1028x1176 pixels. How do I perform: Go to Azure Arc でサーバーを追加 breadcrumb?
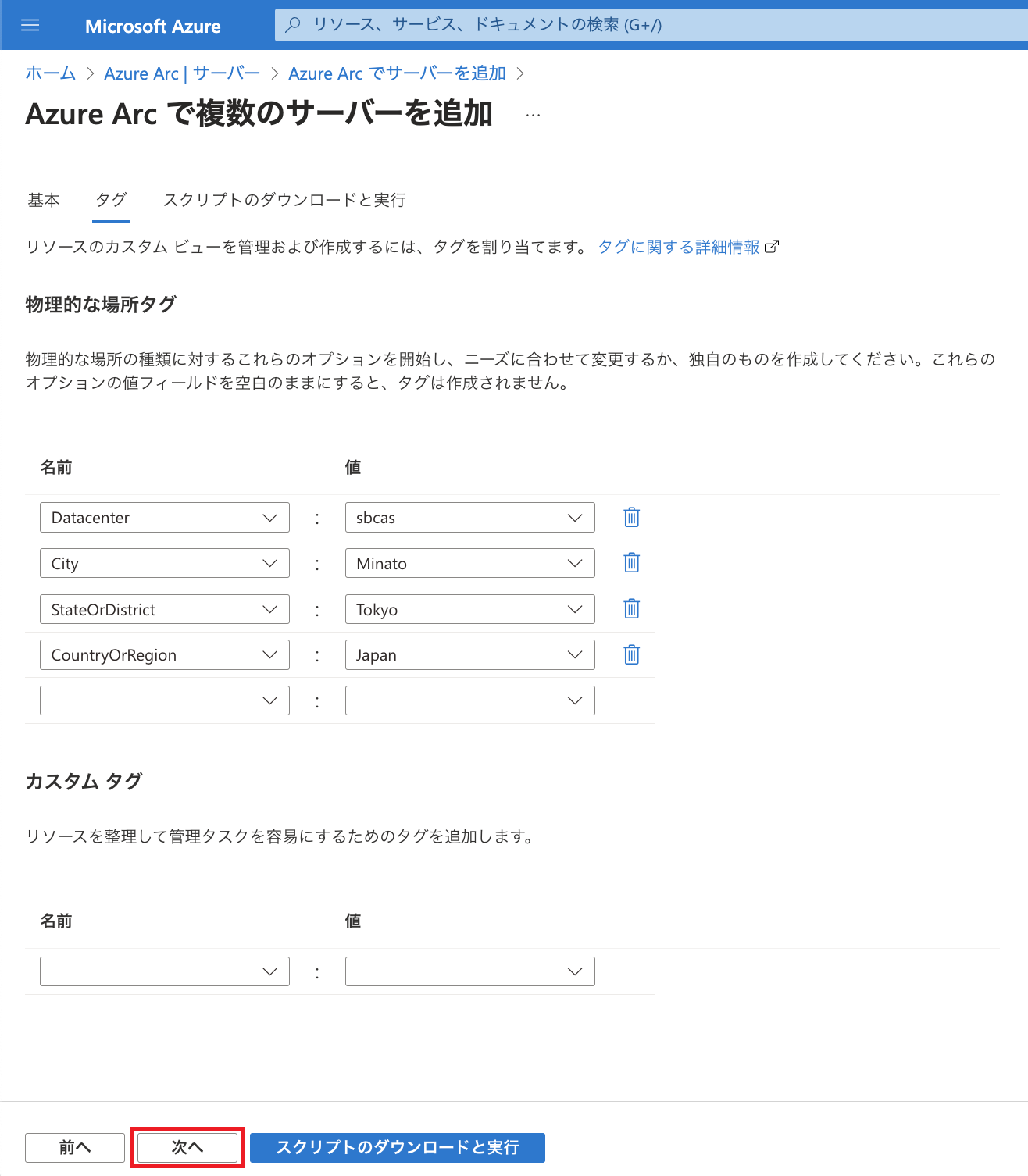398,73
